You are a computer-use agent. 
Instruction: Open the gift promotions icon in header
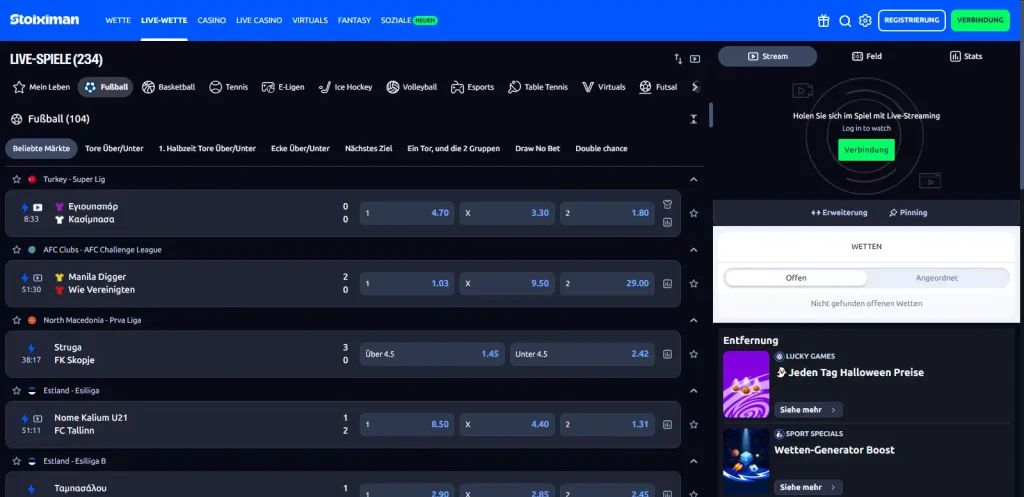823,21
